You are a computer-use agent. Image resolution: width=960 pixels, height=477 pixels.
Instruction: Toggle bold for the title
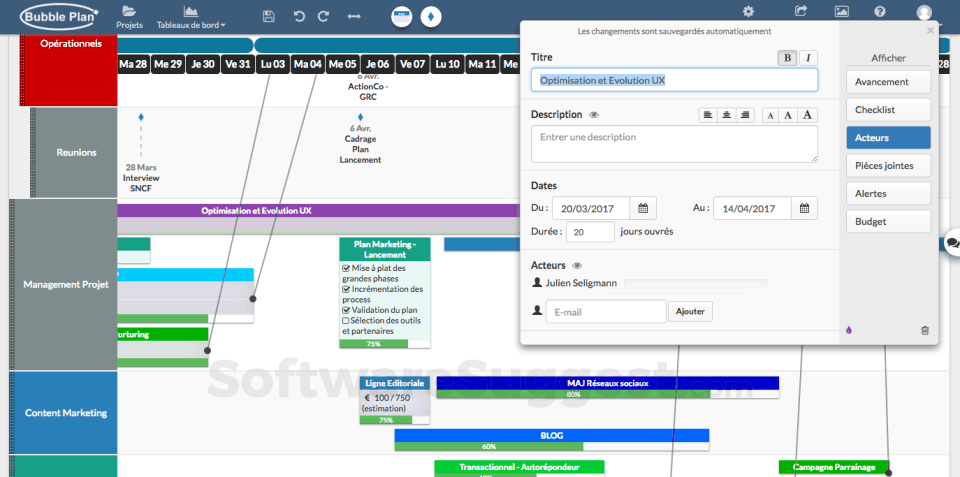(788, 58)
